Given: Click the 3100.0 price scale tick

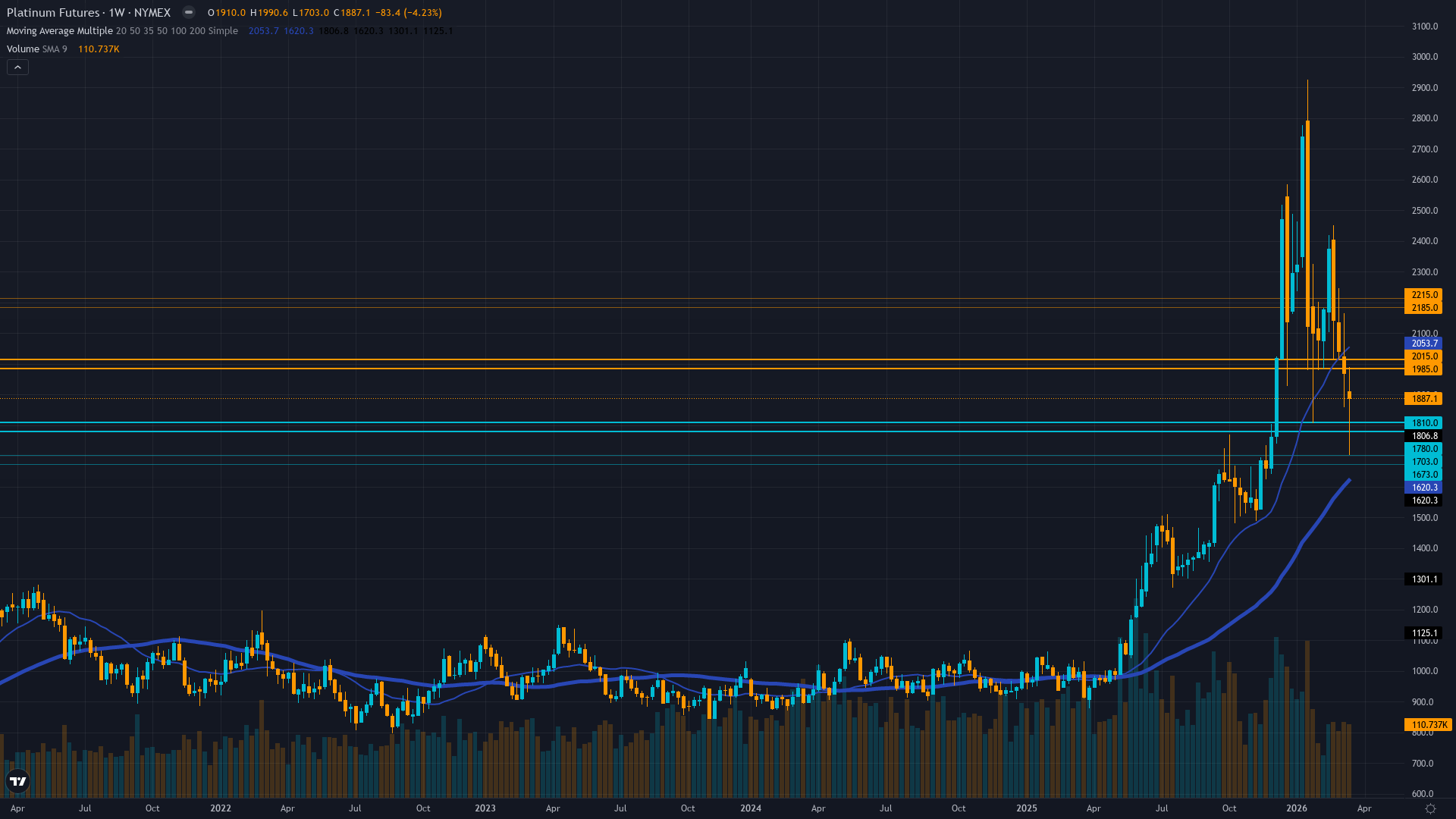Looking at the screenshot, I should 1424,27.
